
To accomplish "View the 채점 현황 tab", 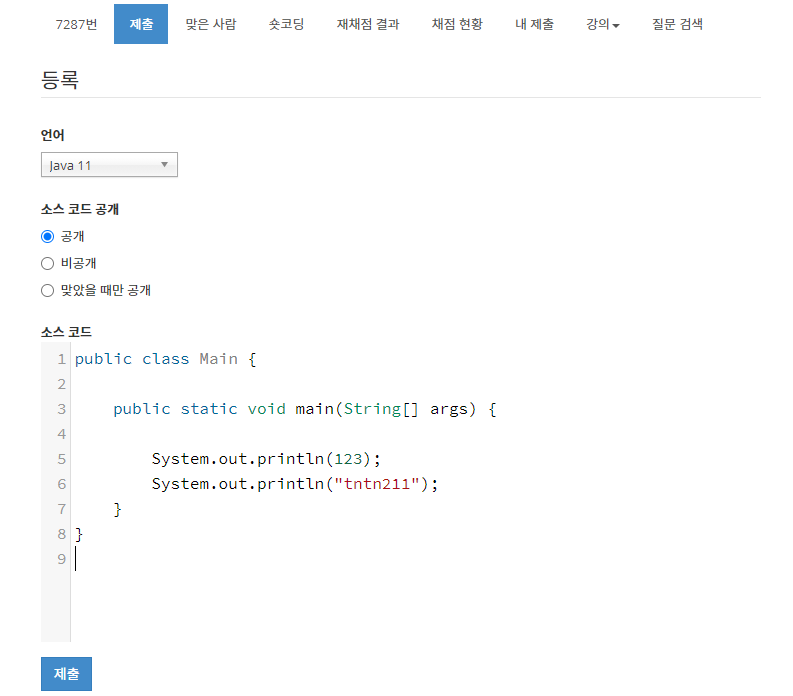I will coord(457,24).
